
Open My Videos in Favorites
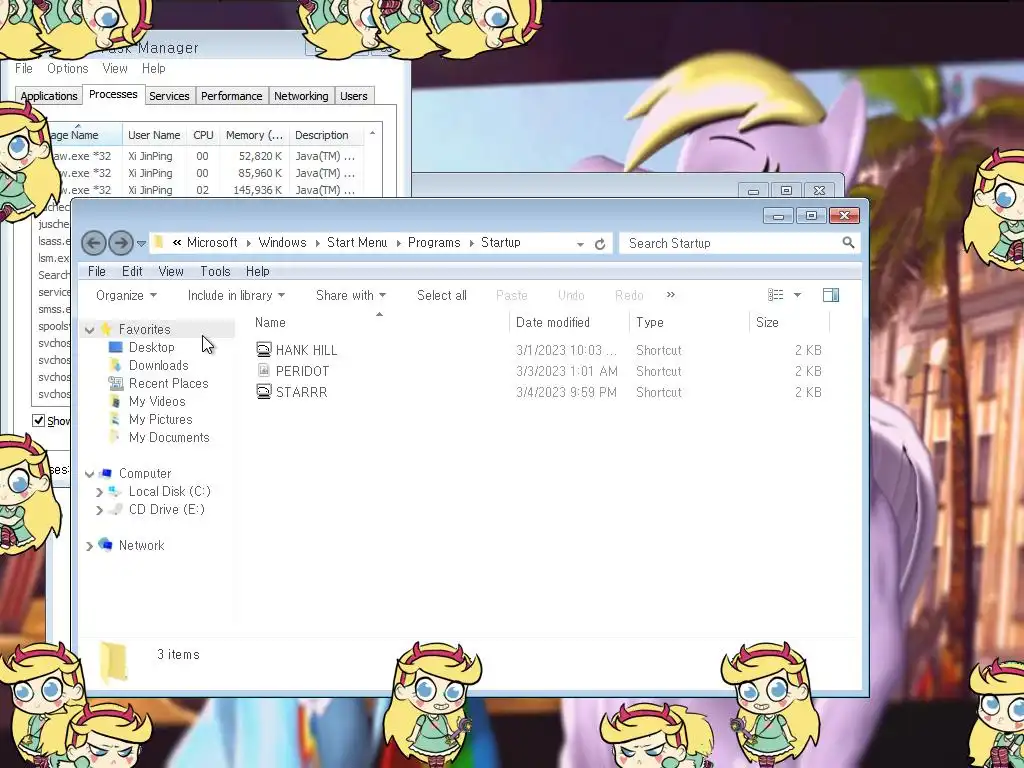coord(157,401)
